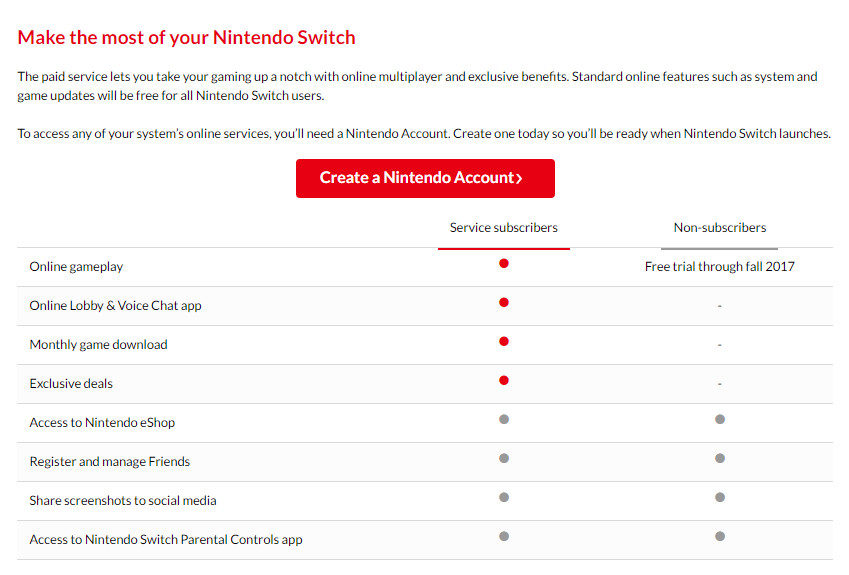The width and height of the screenshot is (849, 575).
Task: Click the Create a Nintendo Account button
Action: click(x=425, y=178)
